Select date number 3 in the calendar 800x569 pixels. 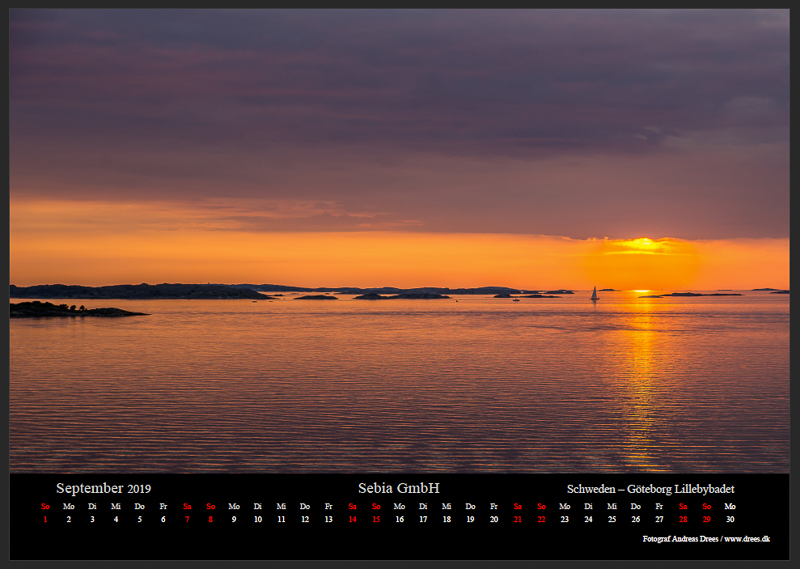(92, 519)
